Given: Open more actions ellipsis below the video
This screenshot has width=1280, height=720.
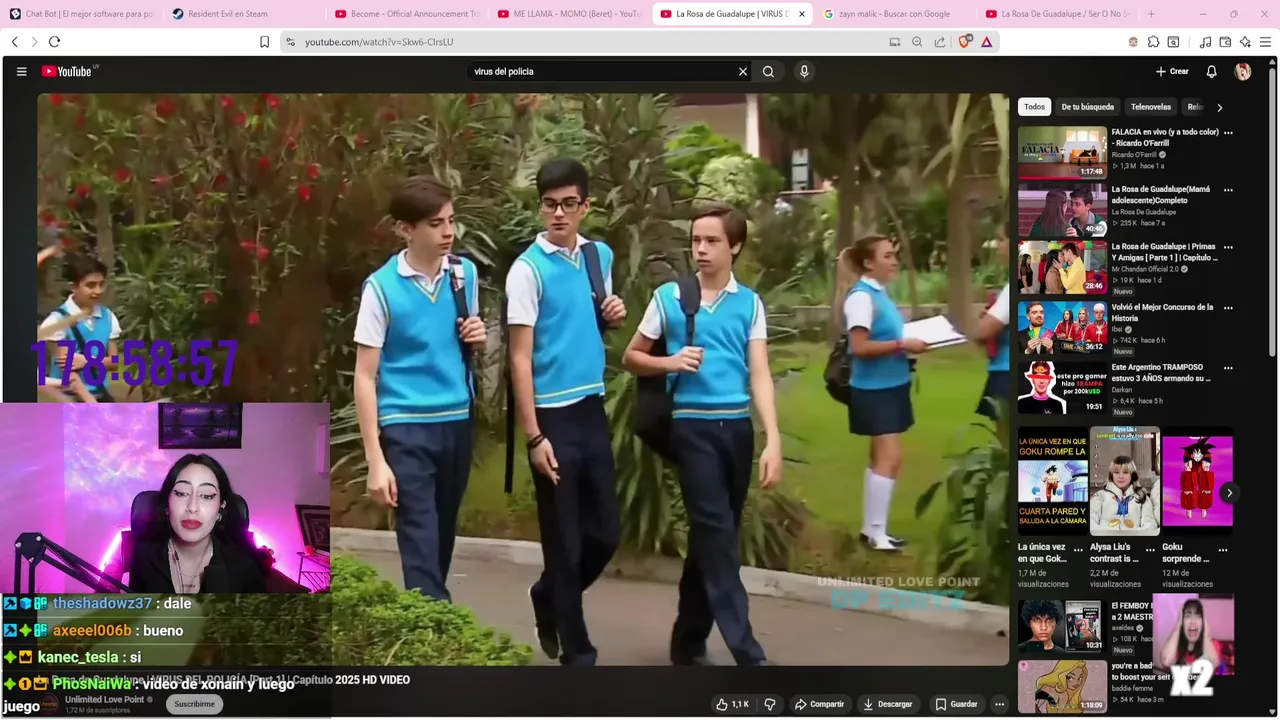Looking at the screenshot, I should (999, 704).
